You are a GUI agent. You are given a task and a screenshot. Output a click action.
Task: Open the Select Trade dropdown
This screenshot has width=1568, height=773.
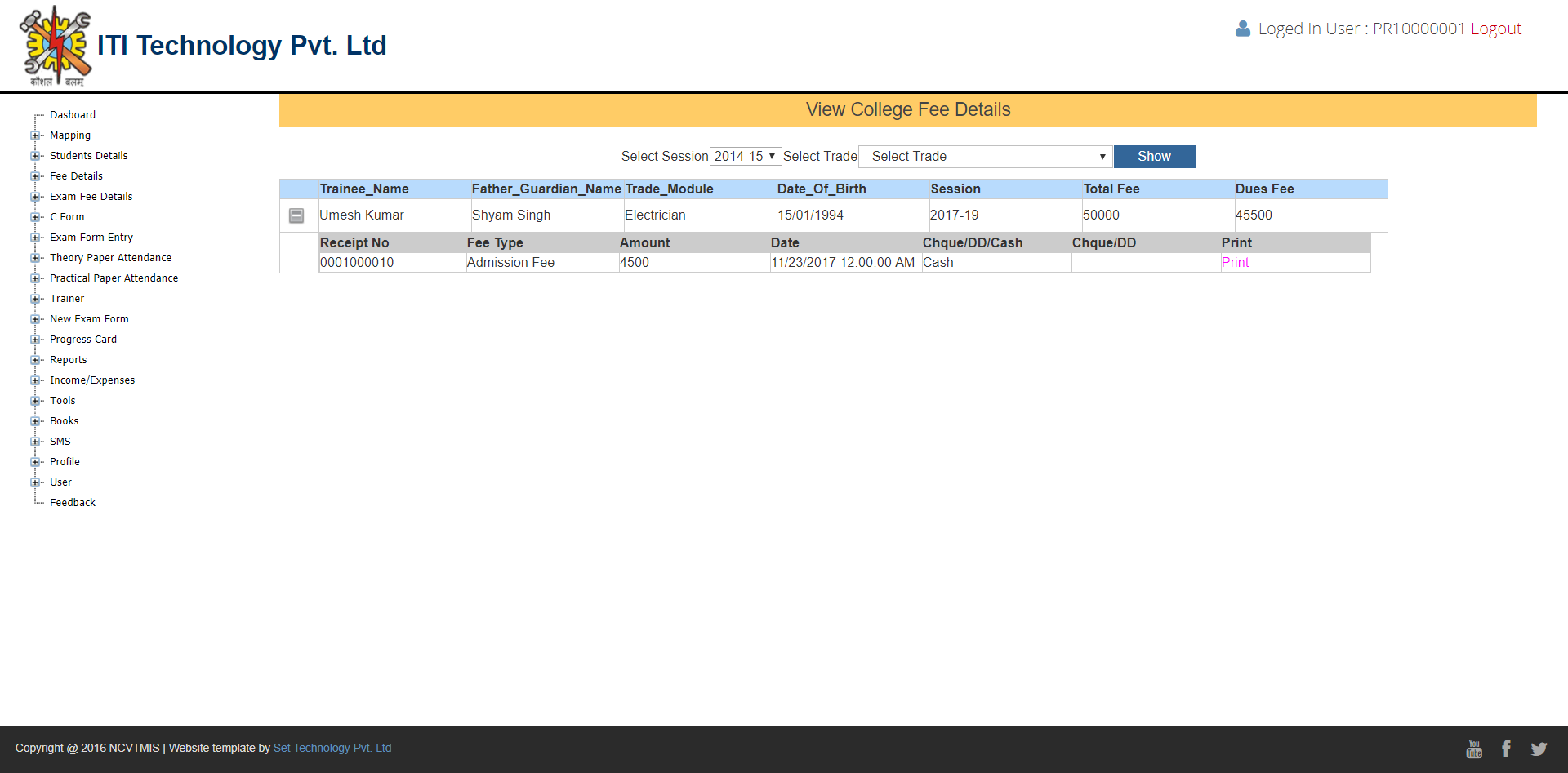(984, 157)
